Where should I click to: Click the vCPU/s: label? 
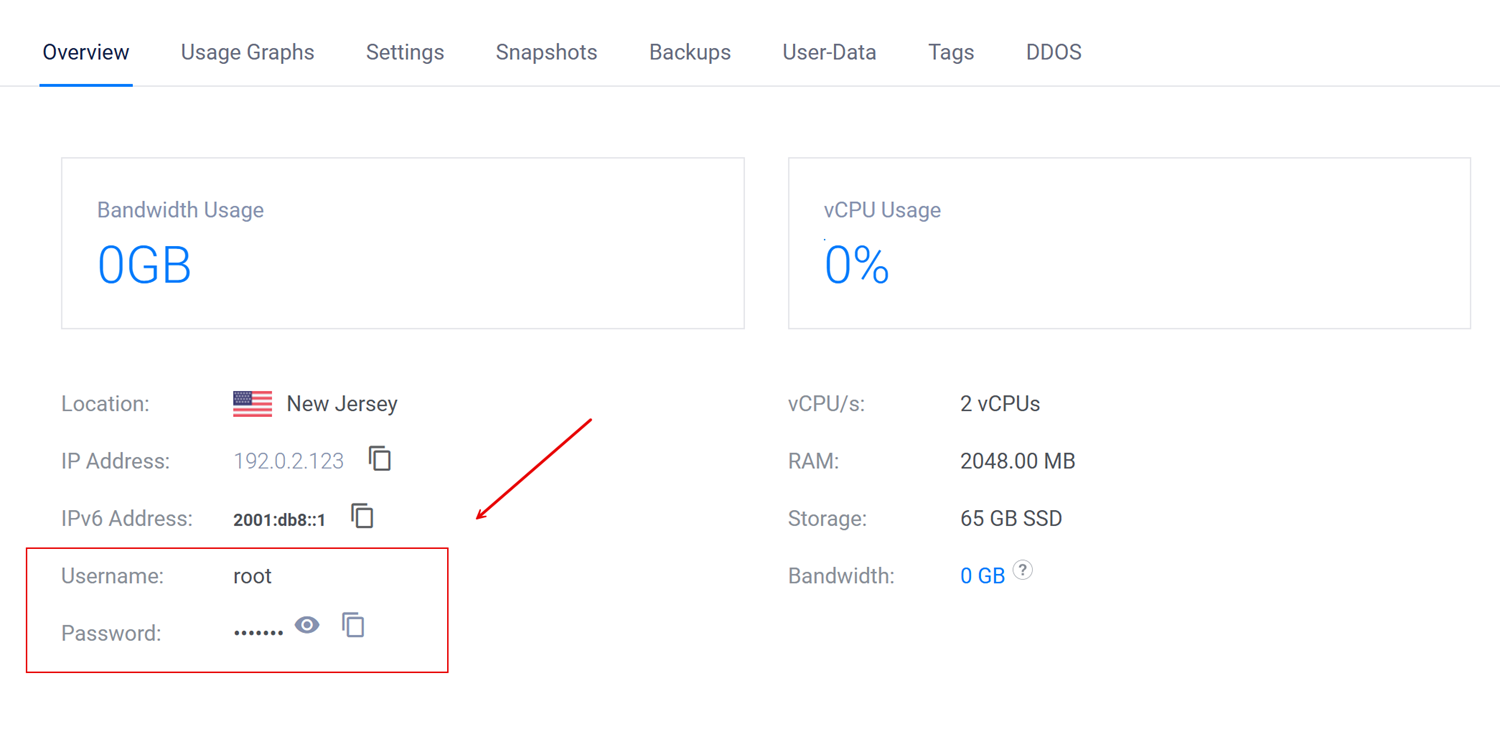tap(826, 404)
